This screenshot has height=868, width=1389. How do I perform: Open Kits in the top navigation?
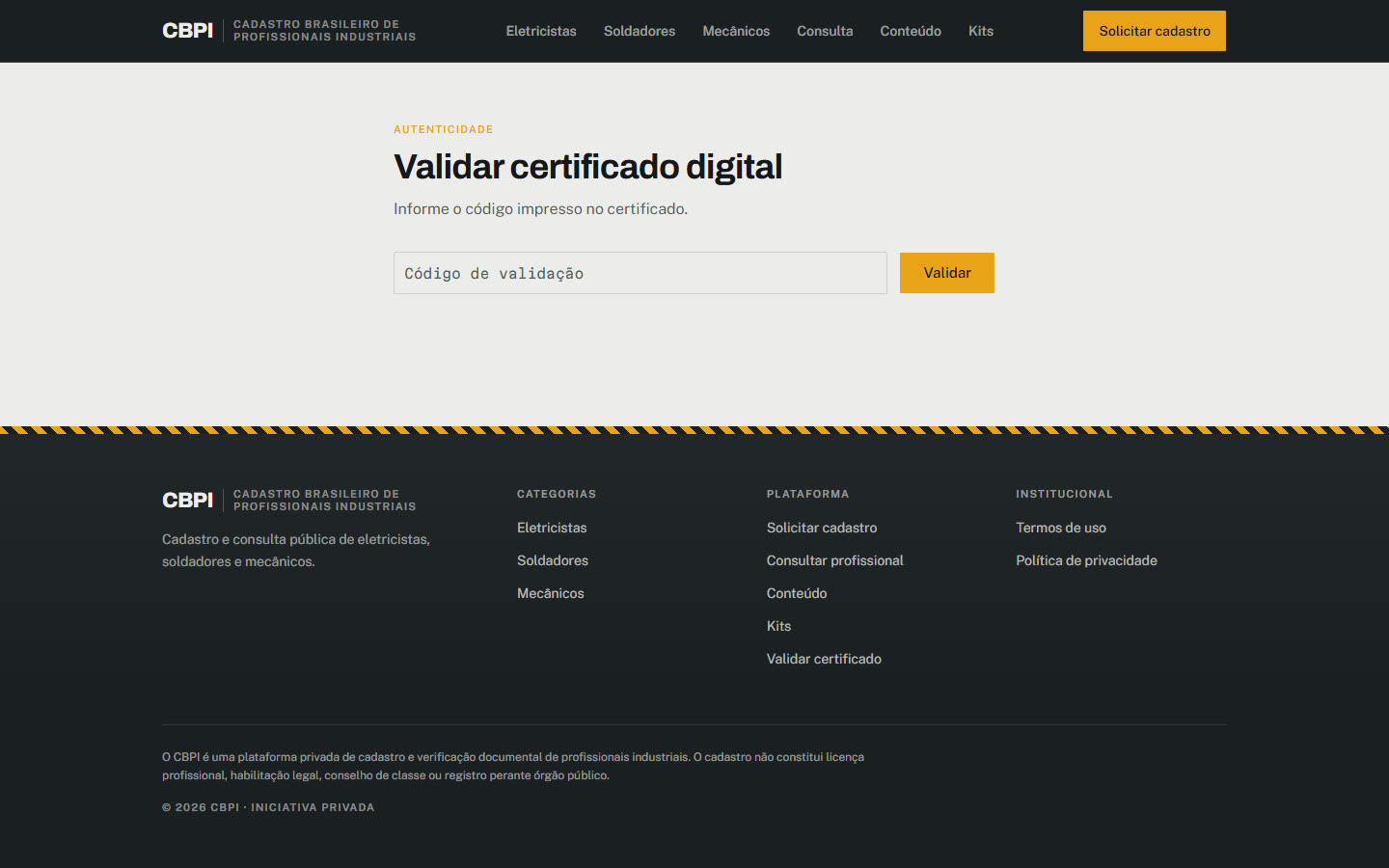tap(981, 31)
